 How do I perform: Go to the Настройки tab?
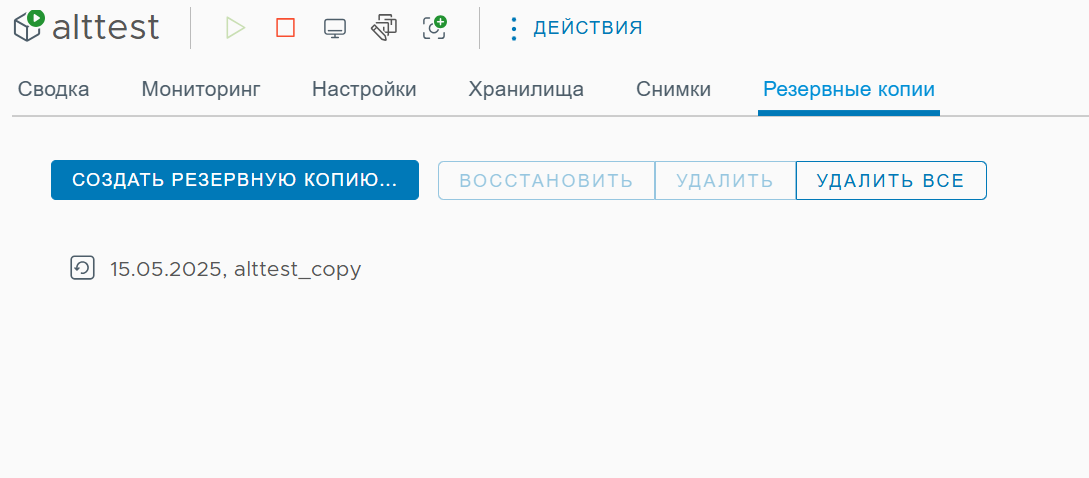[x=364, y=90]
